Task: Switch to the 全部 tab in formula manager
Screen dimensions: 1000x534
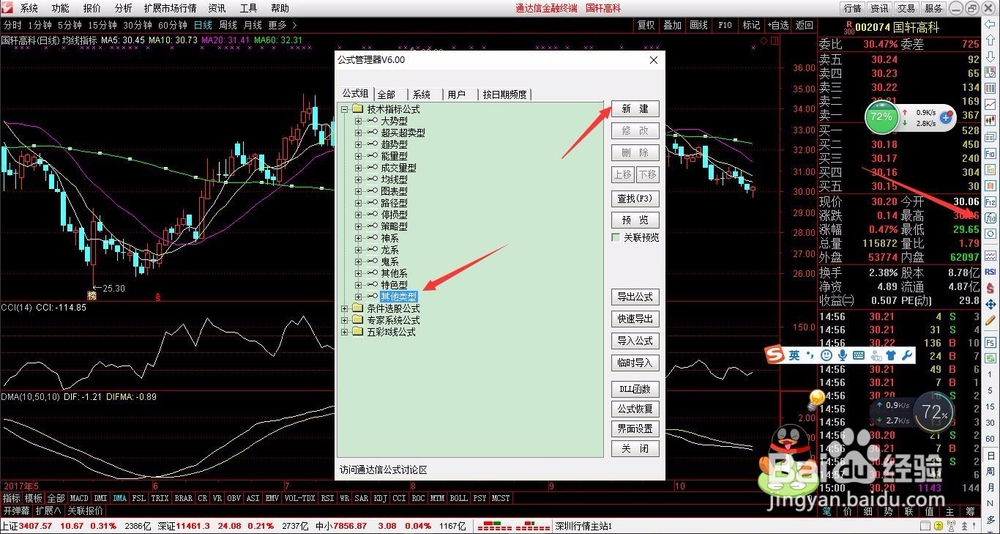Action: [x=386, y=94]
